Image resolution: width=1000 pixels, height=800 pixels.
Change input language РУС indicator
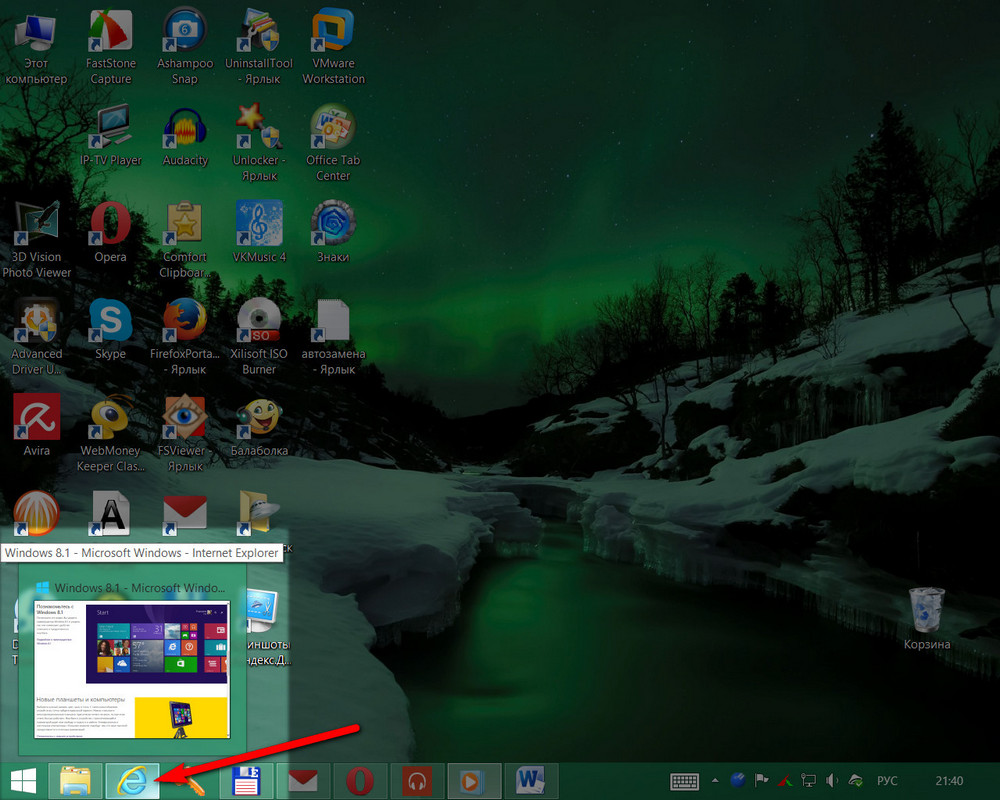(887, 781)
